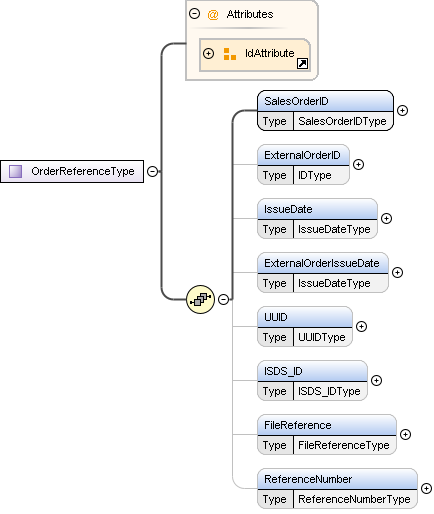Collapse the Attributes box
Screen dimensions: 434x514
(194, 14)
